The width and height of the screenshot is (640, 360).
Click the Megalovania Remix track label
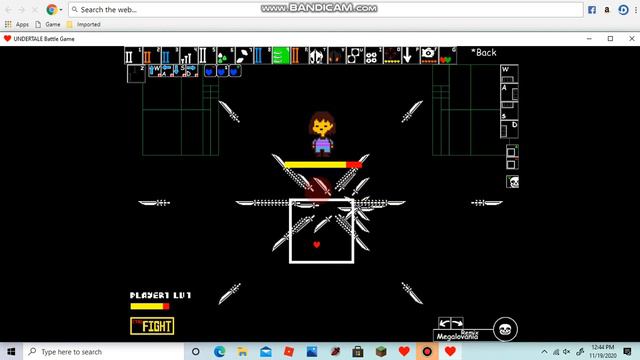[x=458, y=336]
